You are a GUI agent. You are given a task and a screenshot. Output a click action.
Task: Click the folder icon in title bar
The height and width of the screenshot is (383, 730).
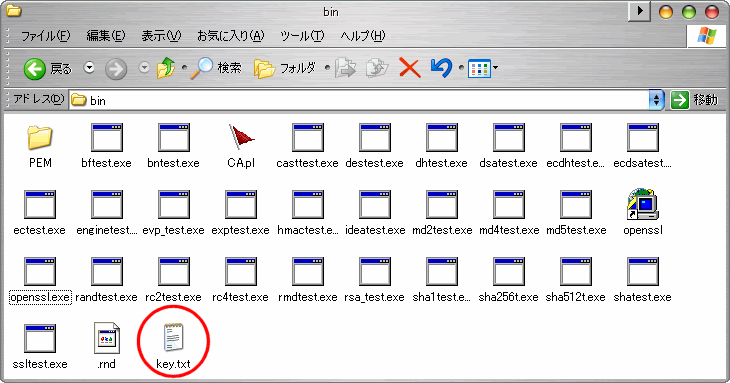pos(14,10)
